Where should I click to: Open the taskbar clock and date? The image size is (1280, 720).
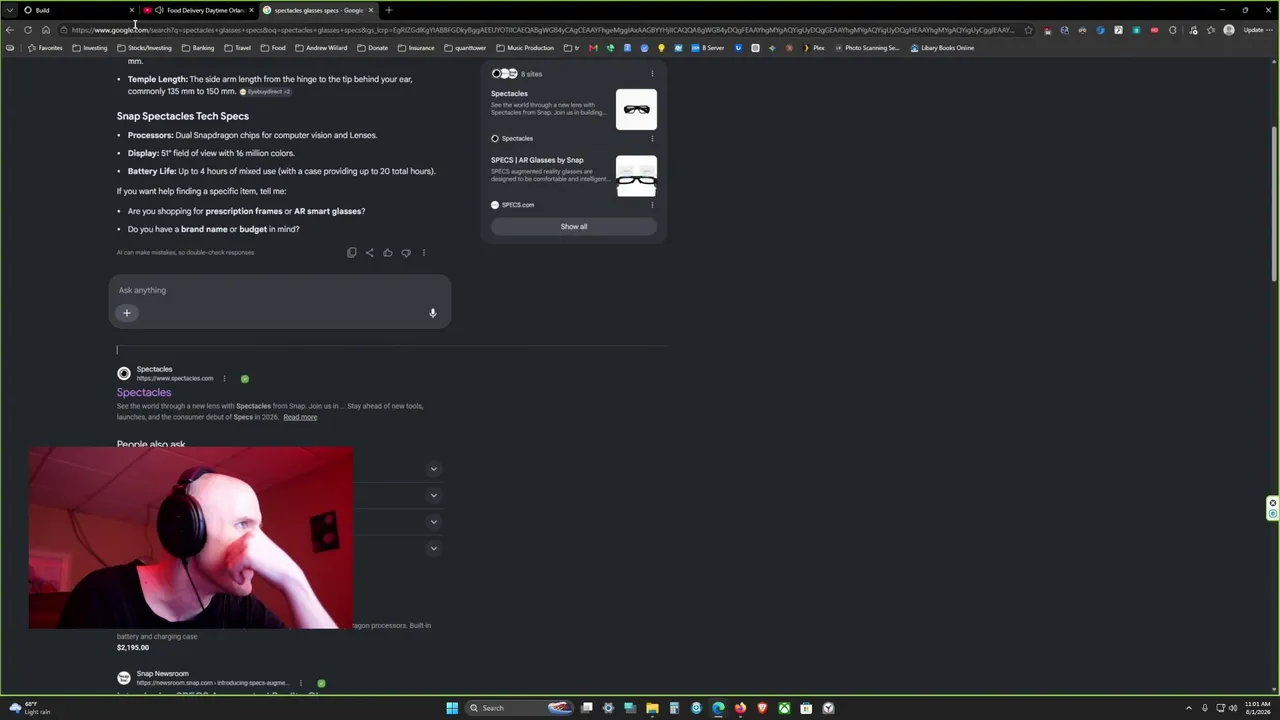1258,708
